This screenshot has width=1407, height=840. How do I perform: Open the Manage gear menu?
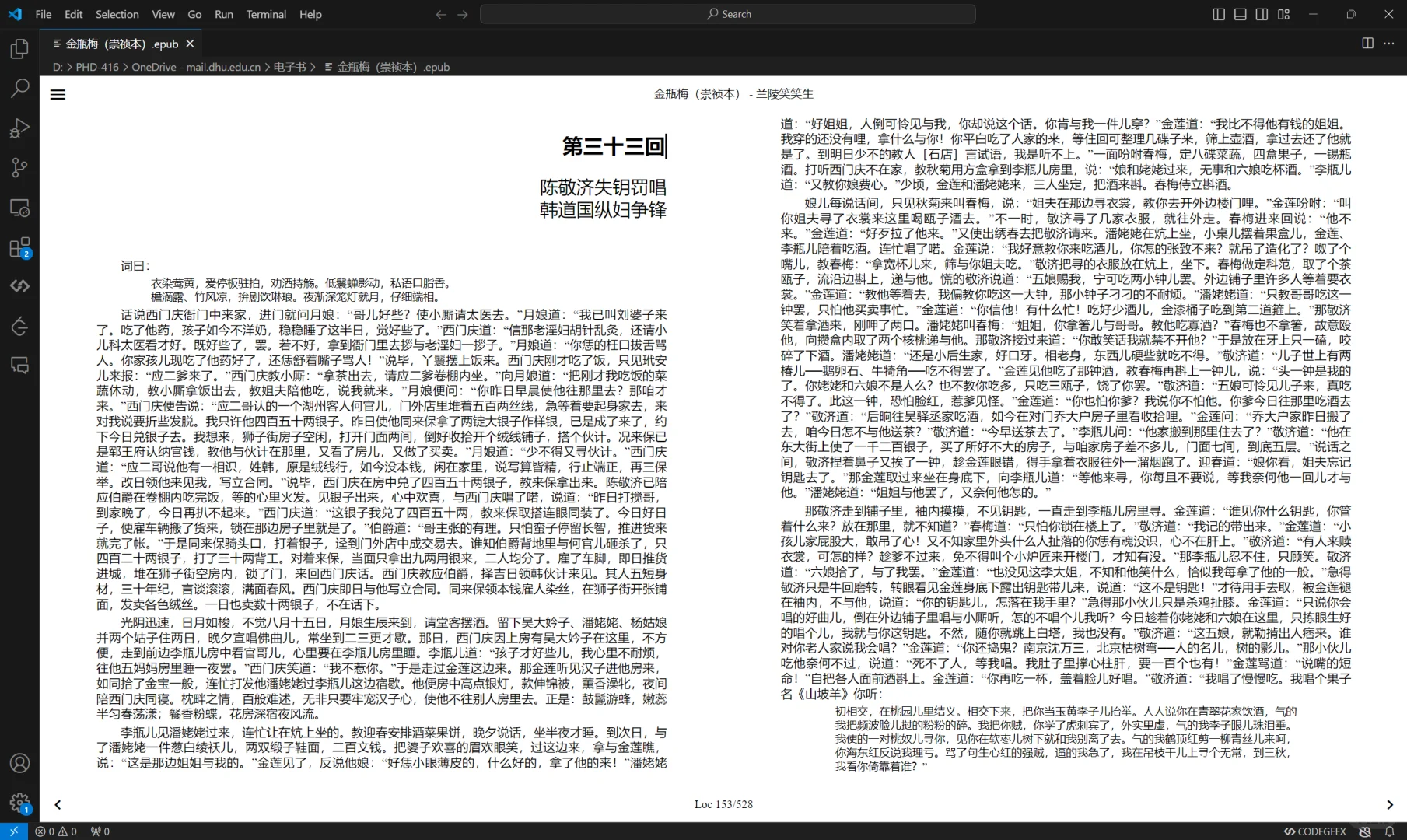pos(19,802)
